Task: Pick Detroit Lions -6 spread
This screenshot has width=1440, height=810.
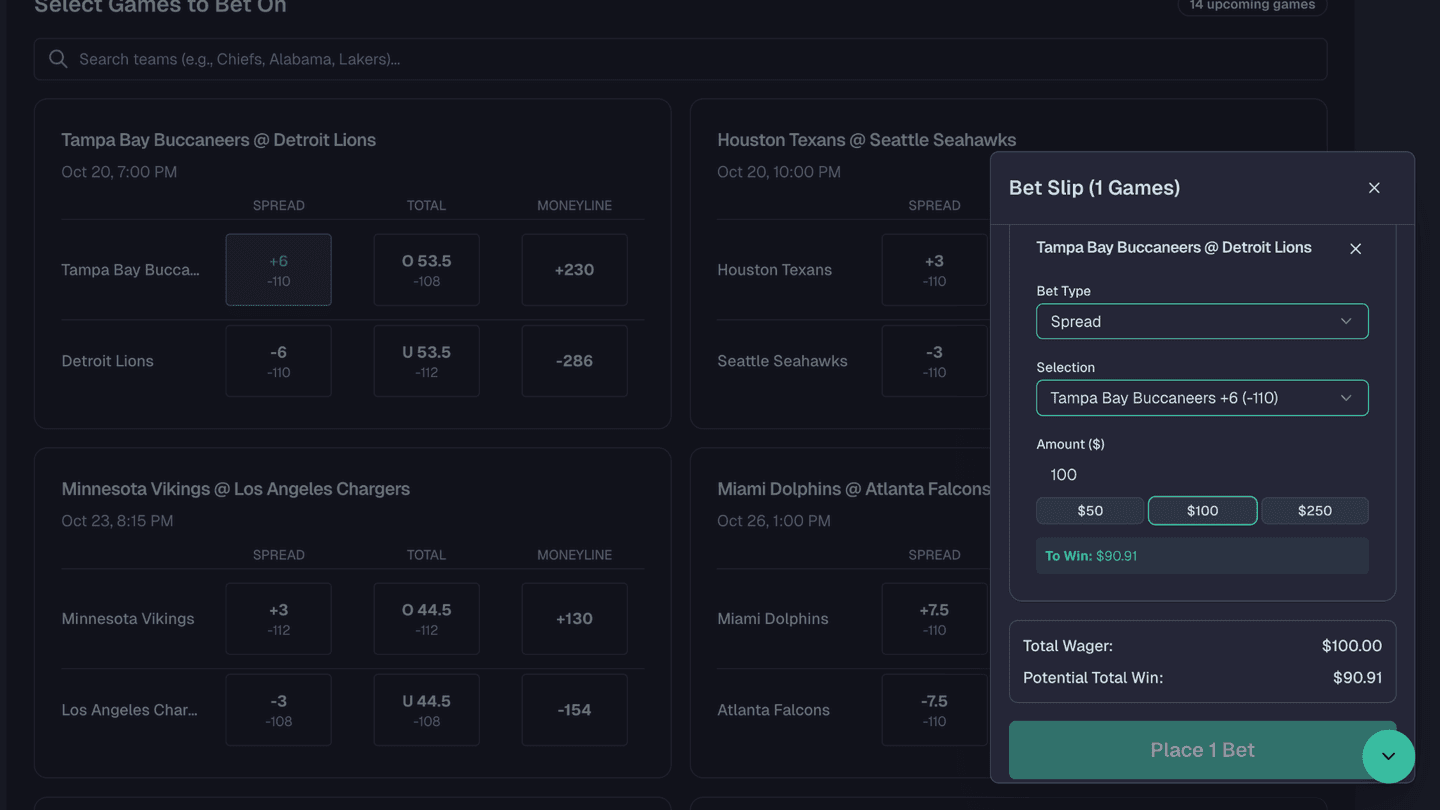Action: 278,360
